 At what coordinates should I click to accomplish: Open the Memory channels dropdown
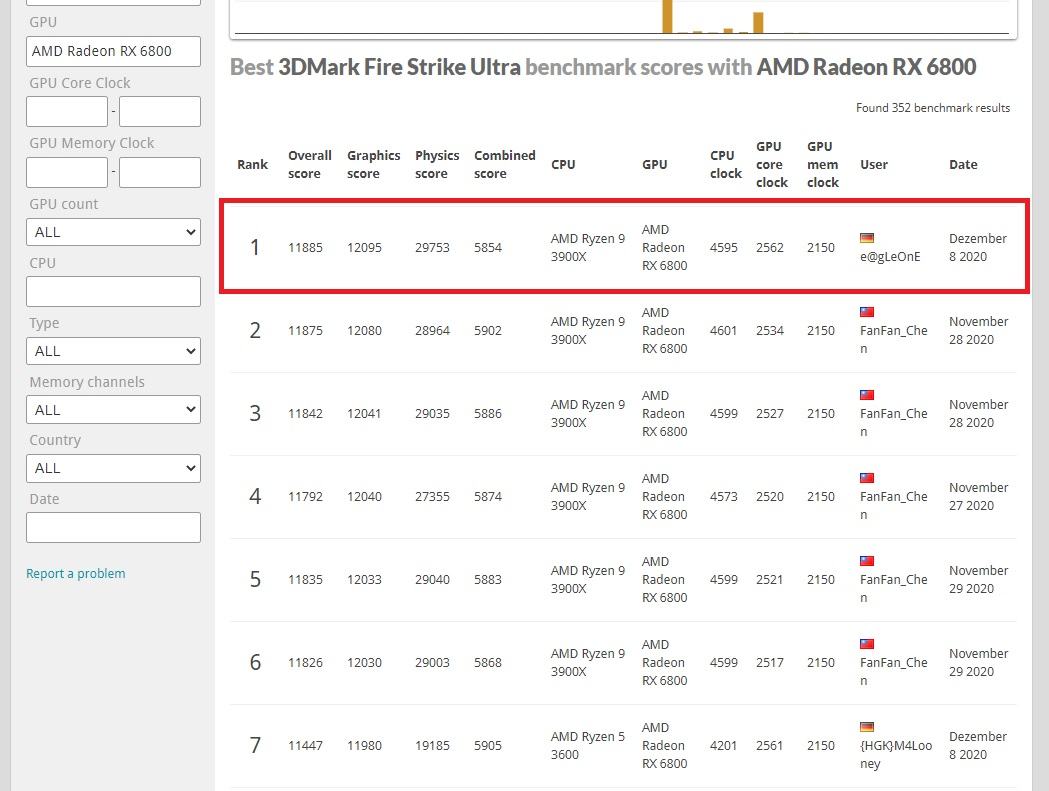pos(113,410)
